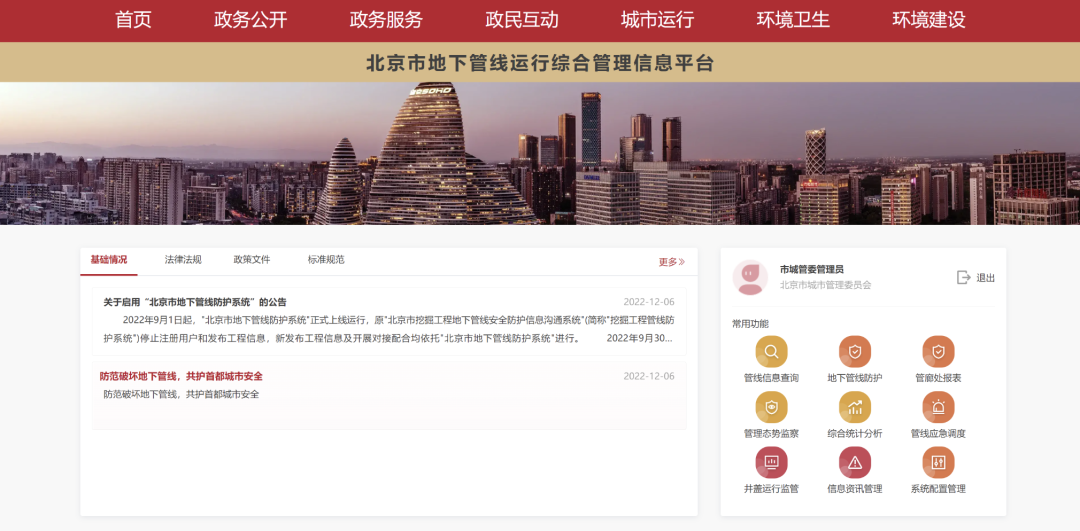Image resolution: width=1080 pixels, height=531 pixels.
Task: Open the 北京市地下管线防护系统 announcement article
Action: pos(195,302)
